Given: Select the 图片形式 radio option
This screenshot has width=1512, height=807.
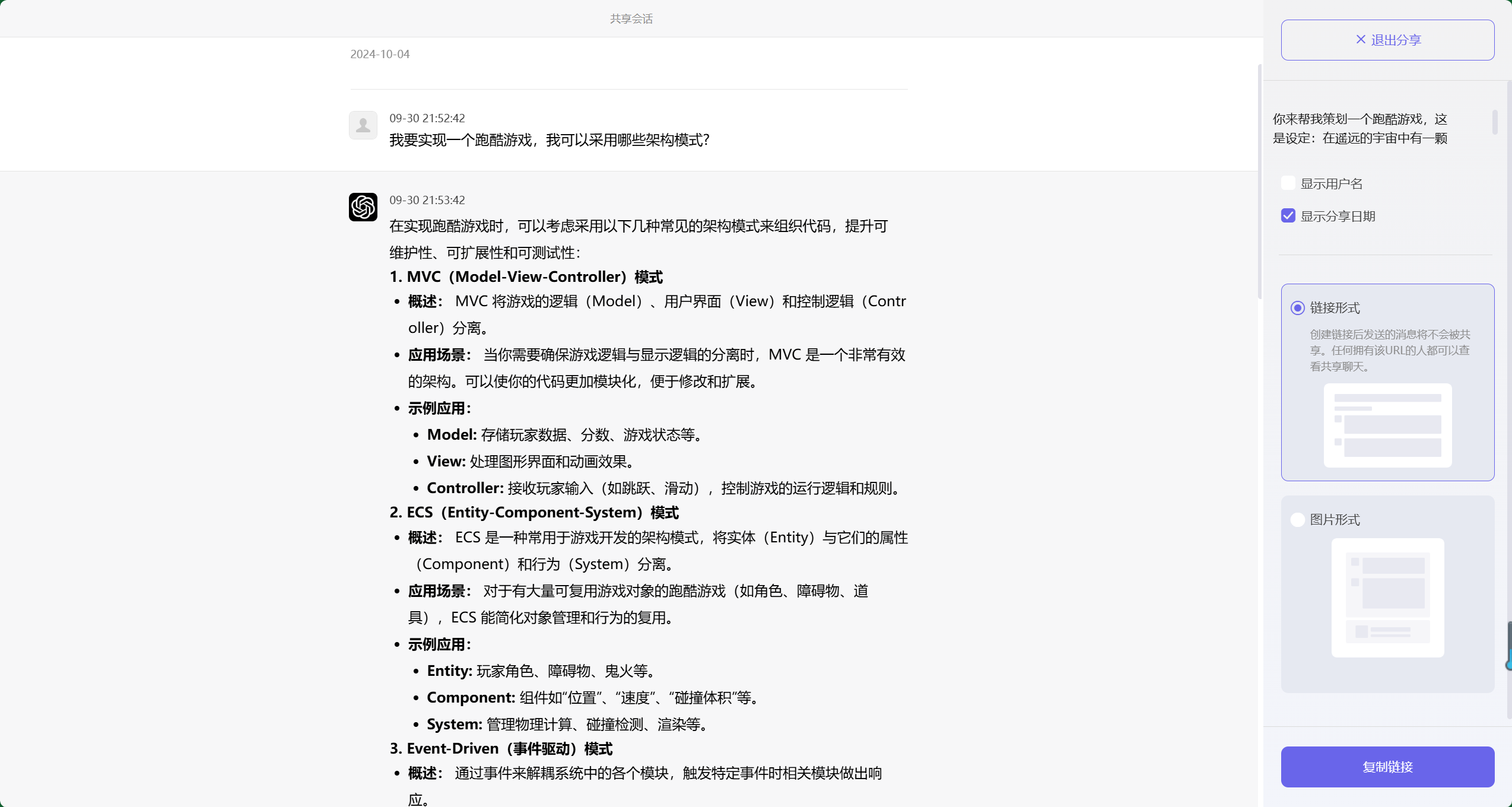Looking at the screenshot, I should tap(1297, 519).
